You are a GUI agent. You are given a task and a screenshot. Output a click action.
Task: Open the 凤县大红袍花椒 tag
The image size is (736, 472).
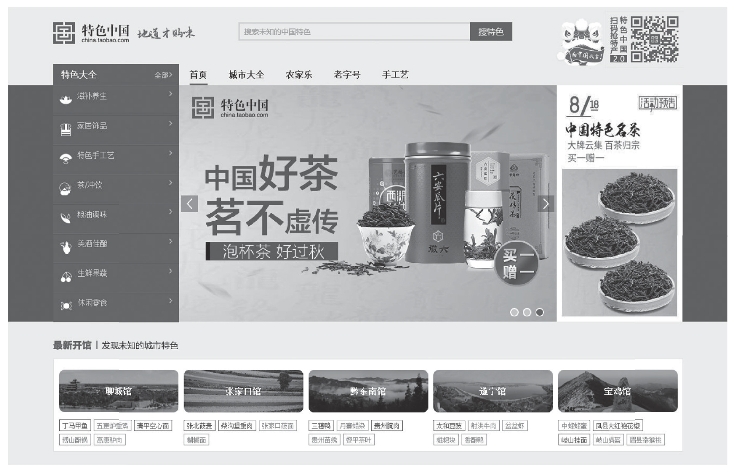[x=617, y=426]
